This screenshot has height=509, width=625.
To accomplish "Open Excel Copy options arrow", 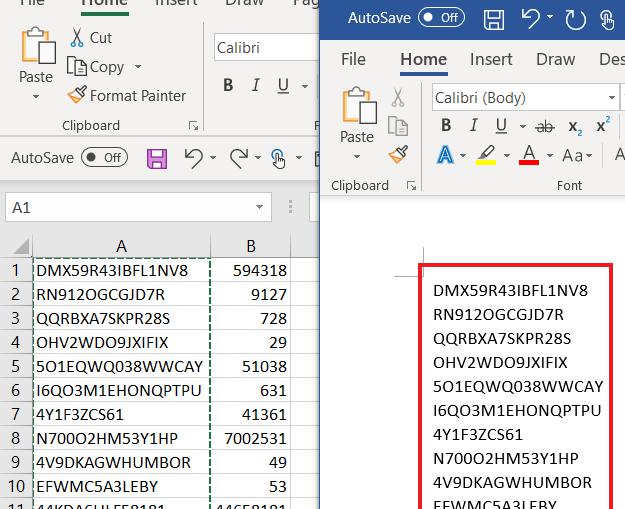I will point(138,67).
